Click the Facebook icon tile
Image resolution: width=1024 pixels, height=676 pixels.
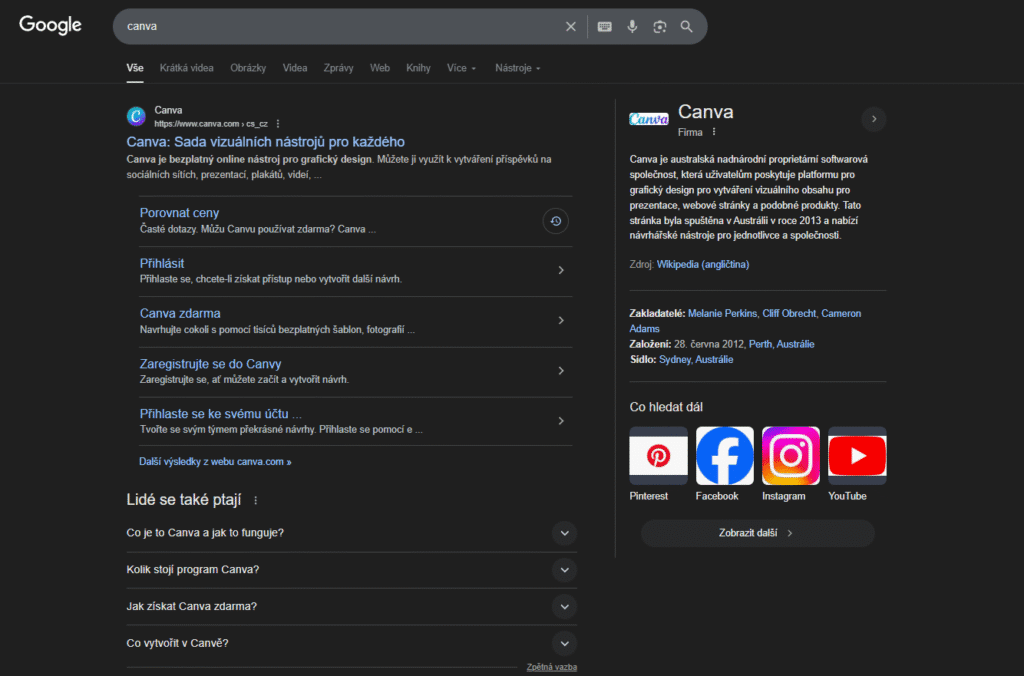(x=724, y=456)
